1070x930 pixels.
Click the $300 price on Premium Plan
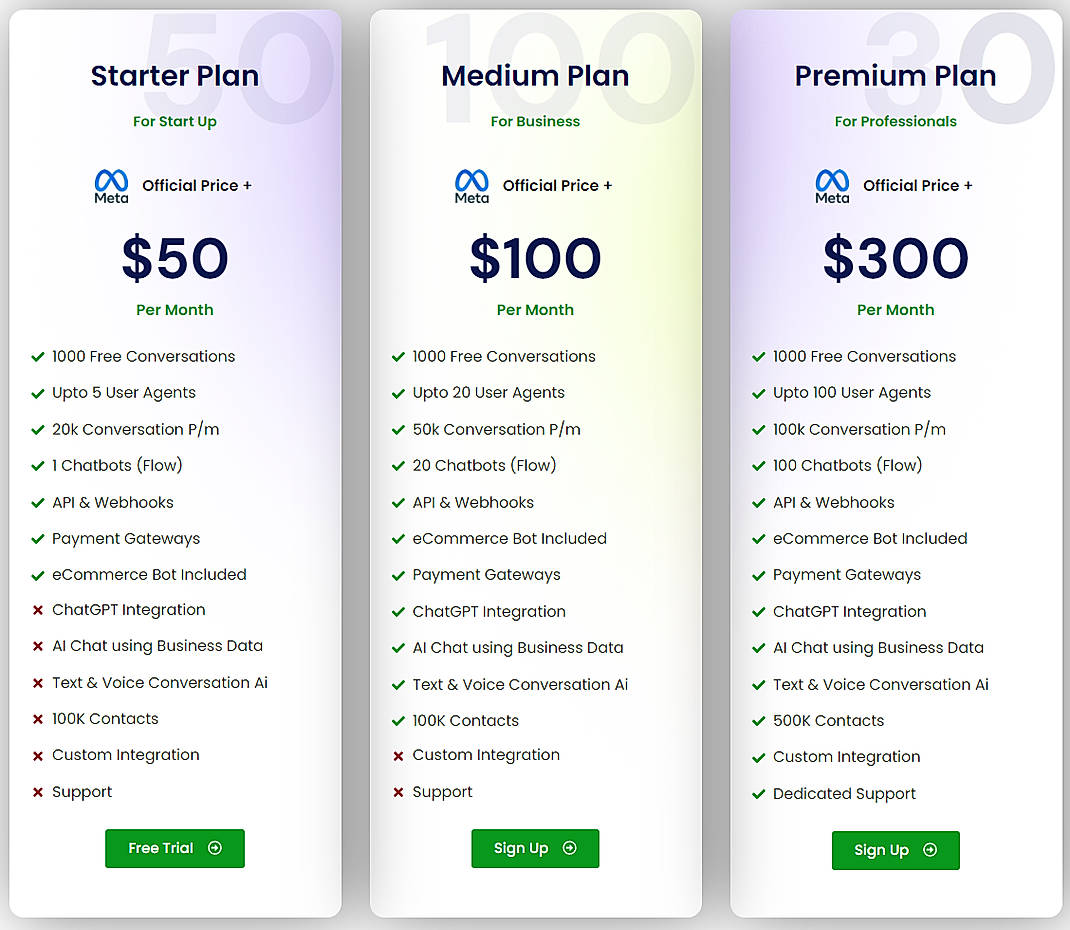click(x=895, y=258)
